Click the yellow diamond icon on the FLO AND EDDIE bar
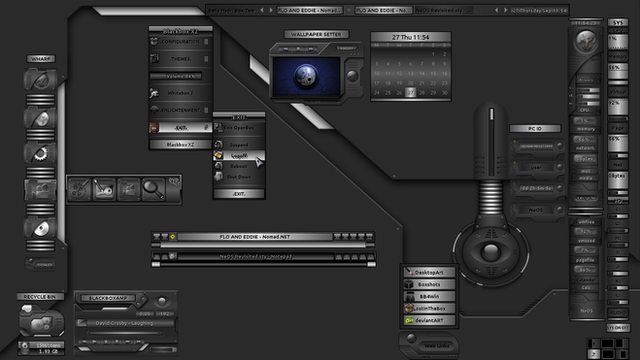The height and width of the screenshot is (360, 640). pyautogui.click(x=173, y=237)
